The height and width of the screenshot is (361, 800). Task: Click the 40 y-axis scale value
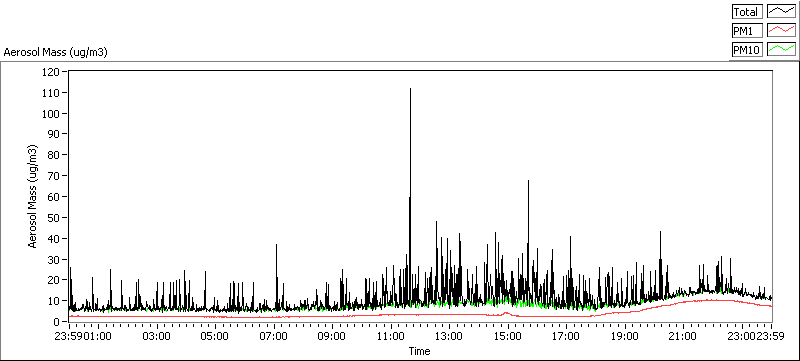tap(54, 238)
